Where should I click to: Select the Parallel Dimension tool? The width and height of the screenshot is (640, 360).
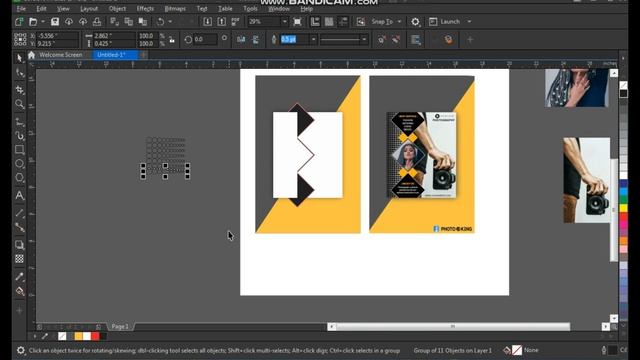tap(19, 213)
